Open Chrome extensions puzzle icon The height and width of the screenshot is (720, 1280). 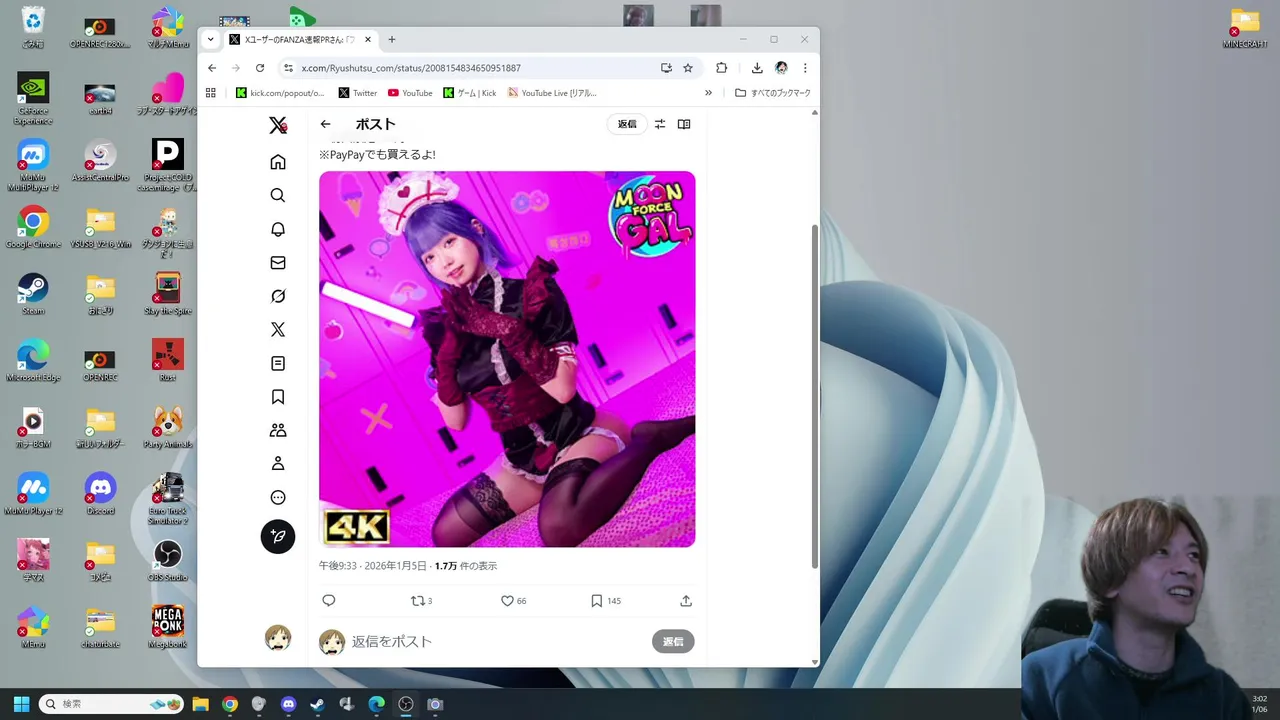coord(722,68)
